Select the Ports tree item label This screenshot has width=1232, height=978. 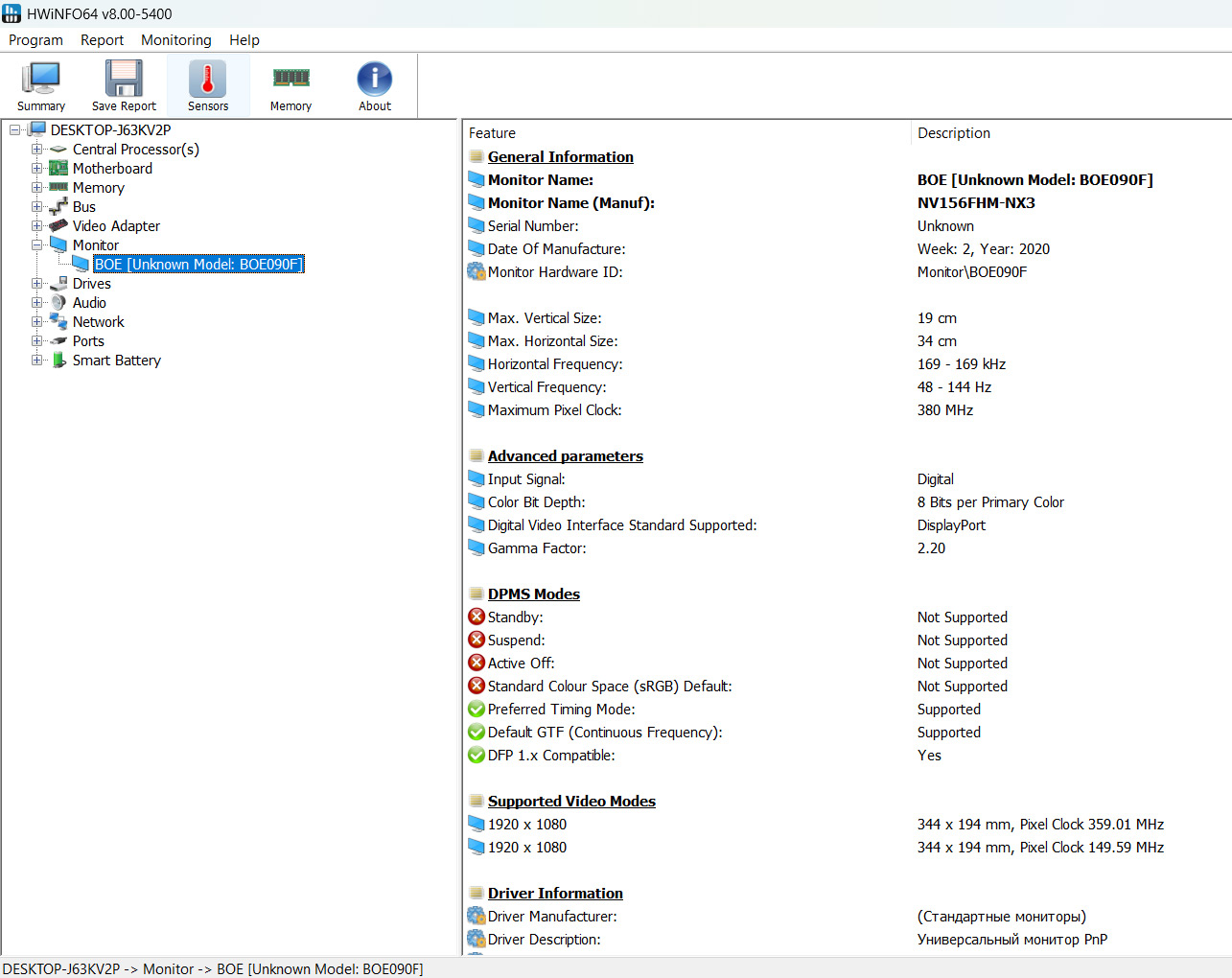(88, 340)
